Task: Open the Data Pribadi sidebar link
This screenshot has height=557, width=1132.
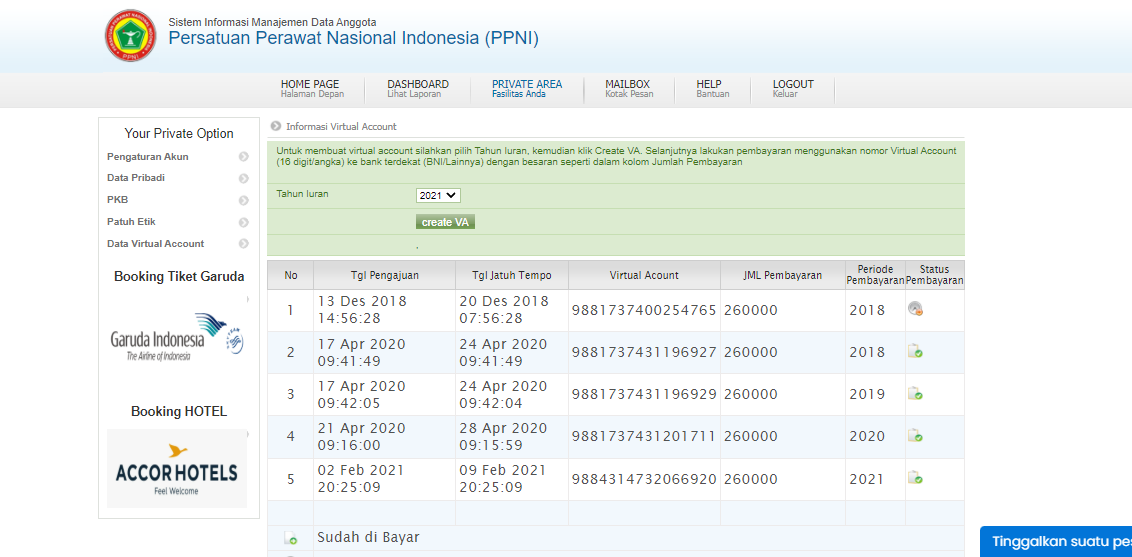Action: click(136, 178)
